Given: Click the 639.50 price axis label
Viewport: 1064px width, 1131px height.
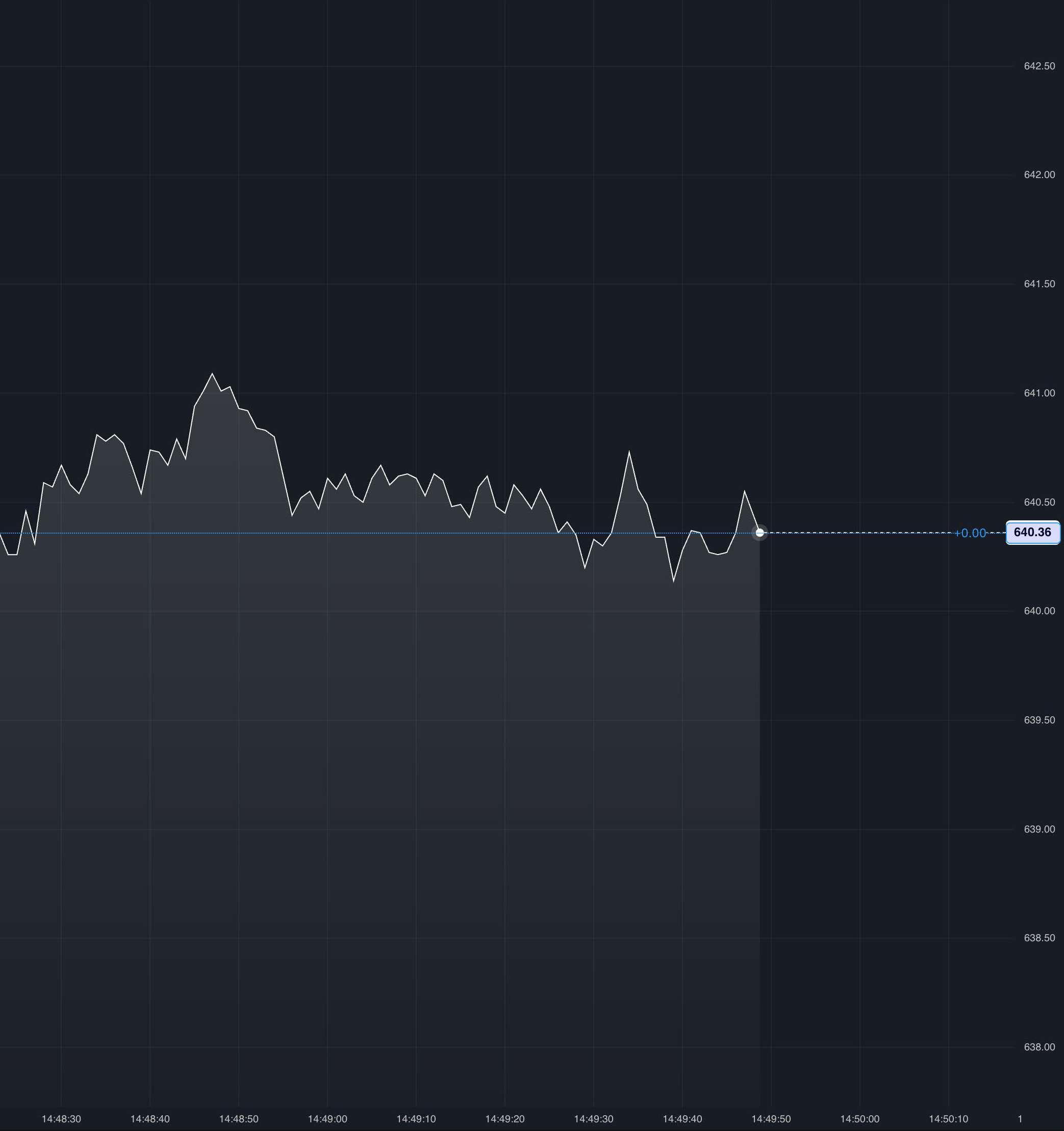Looking at the screenshot, I should 1040,720.
